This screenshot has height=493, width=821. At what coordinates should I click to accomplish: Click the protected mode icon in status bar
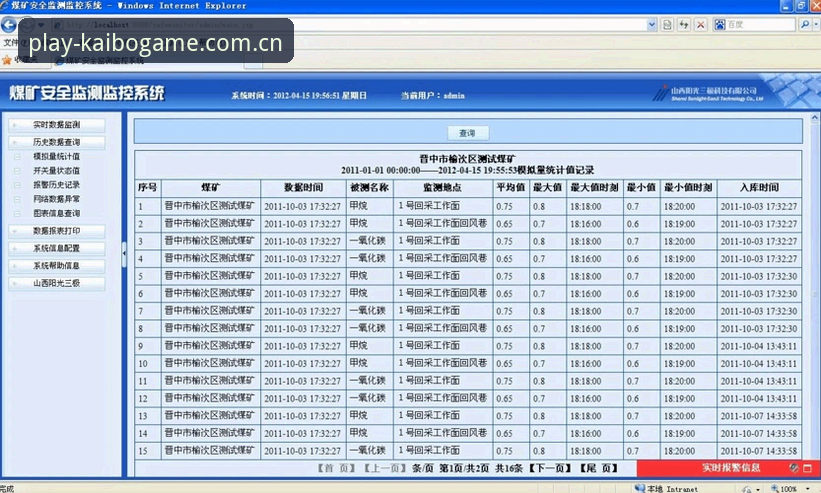tap(747, 489)
